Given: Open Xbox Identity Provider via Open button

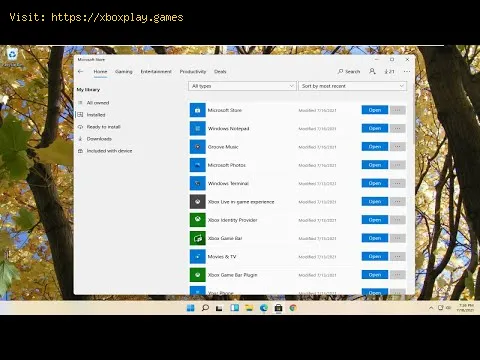Looking at the screenshot, I should tap(375, 220).
